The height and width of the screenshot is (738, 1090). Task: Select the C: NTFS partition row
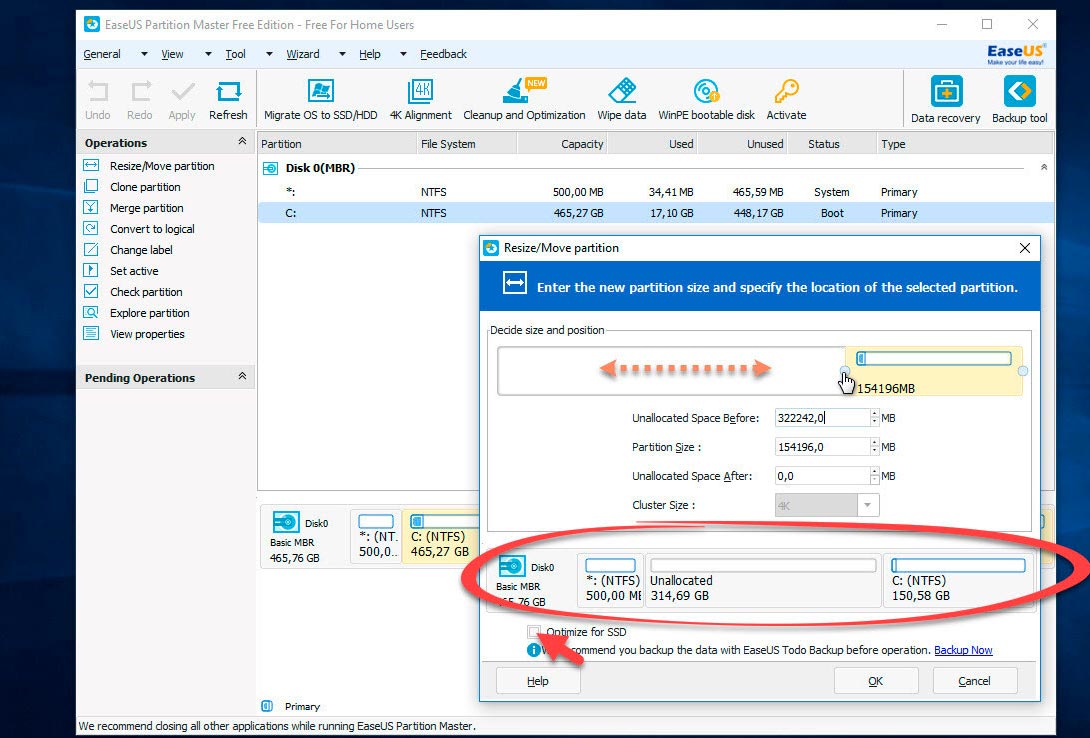coord(655,213)
